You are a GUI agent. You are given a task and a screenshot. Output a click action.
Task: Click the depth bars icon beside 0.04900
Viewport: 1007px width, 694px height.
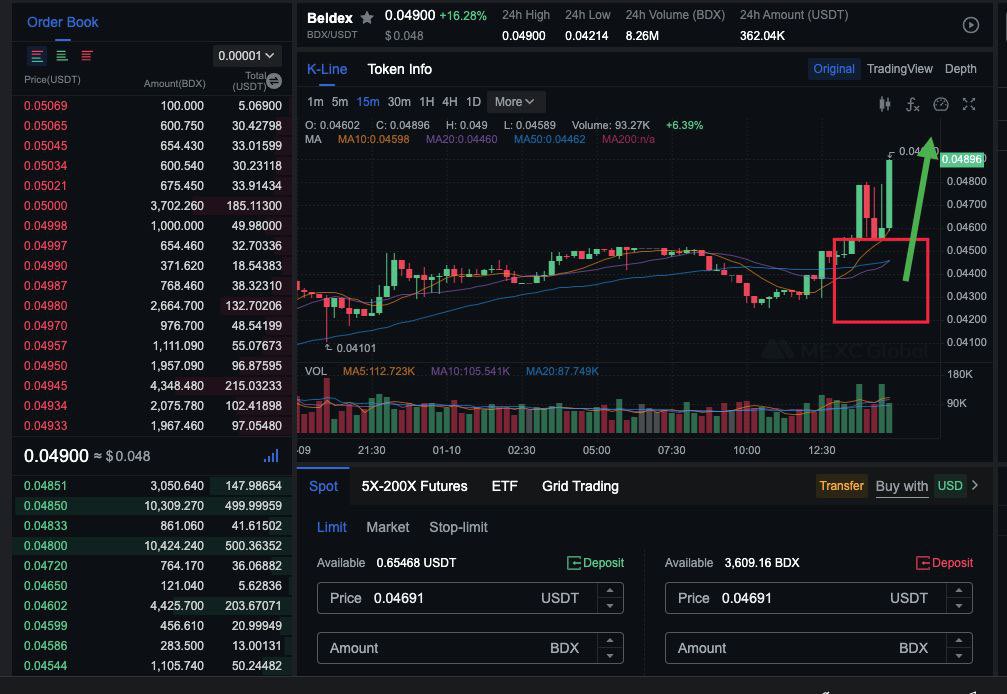coord(271,456)
